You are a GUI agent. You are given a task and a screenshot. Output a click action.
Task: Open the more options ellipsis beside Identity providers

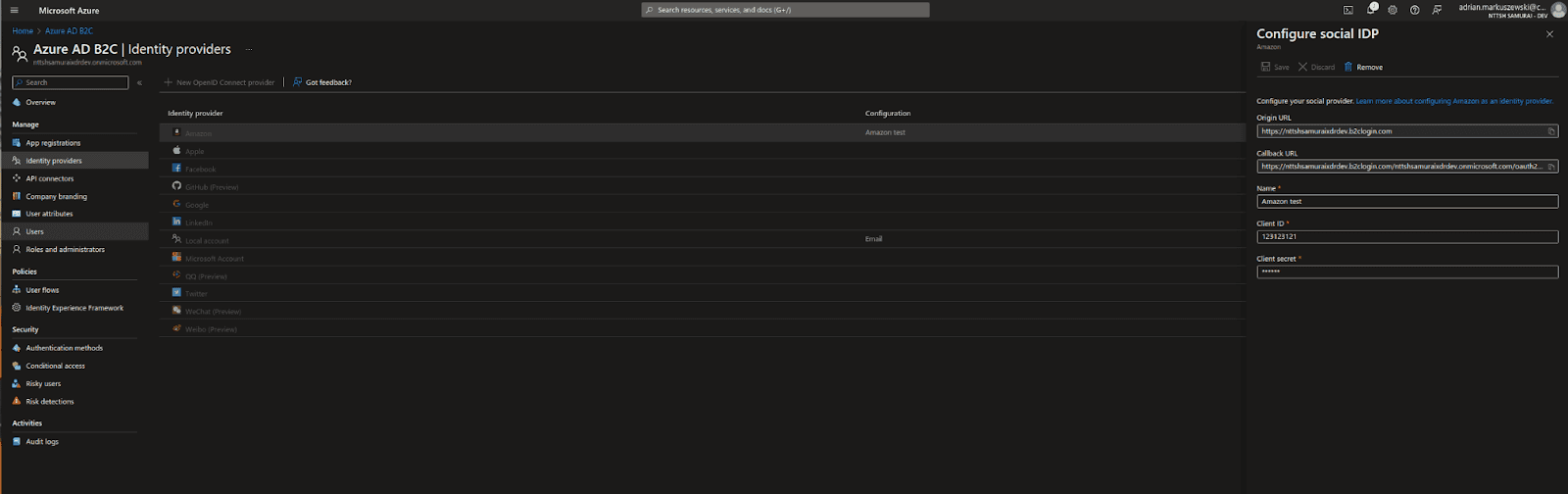click(249, 49)
